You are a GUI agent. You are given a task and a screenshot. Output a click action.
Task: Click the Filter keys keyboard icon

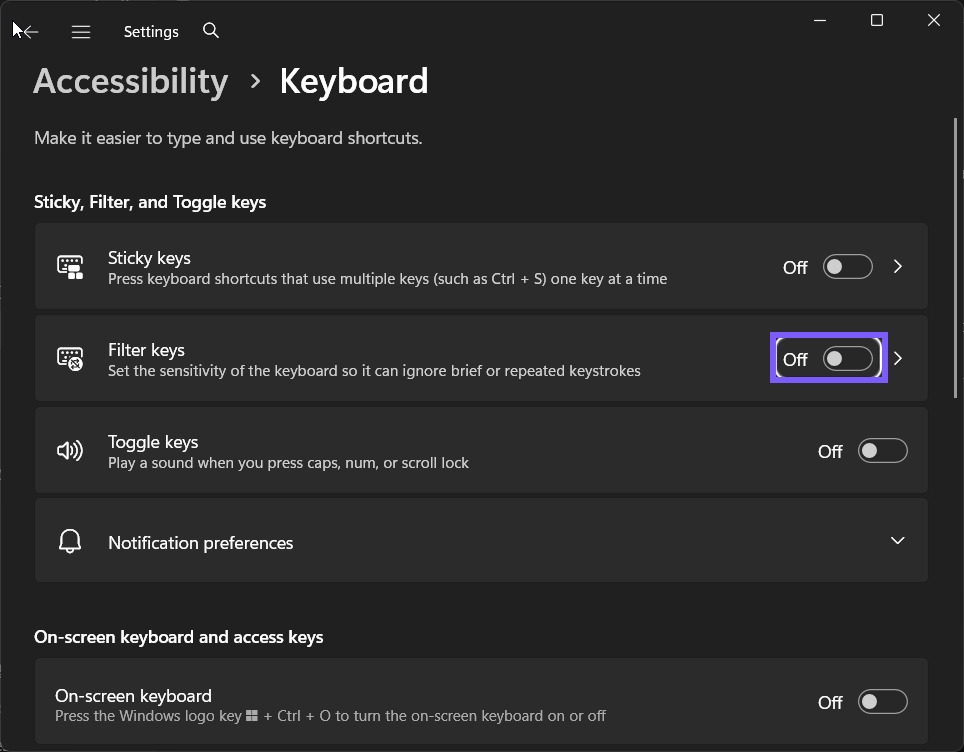pos(70,358)
